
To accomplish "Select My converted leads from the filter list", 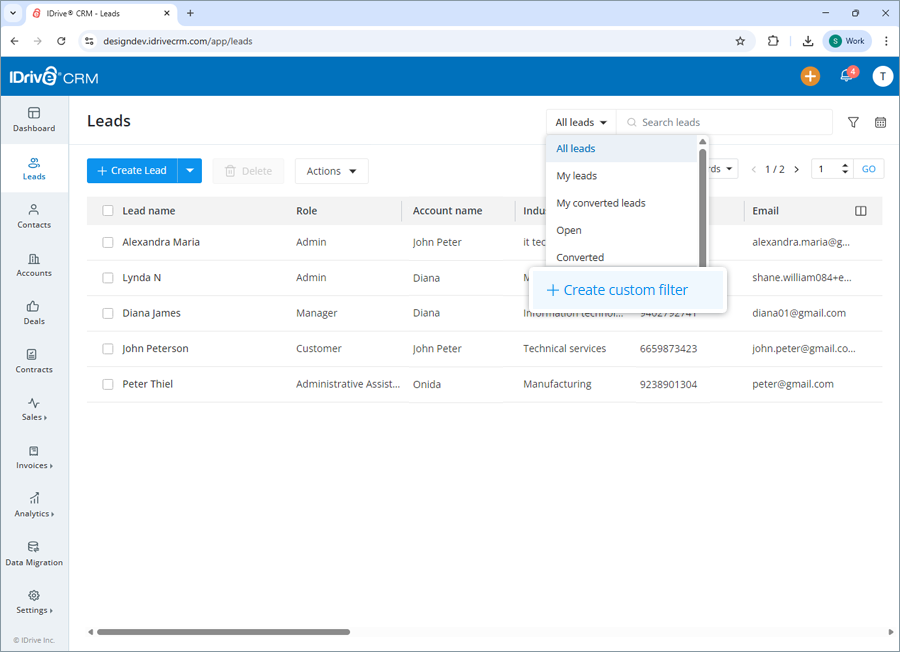I will (x=603, y=202).
